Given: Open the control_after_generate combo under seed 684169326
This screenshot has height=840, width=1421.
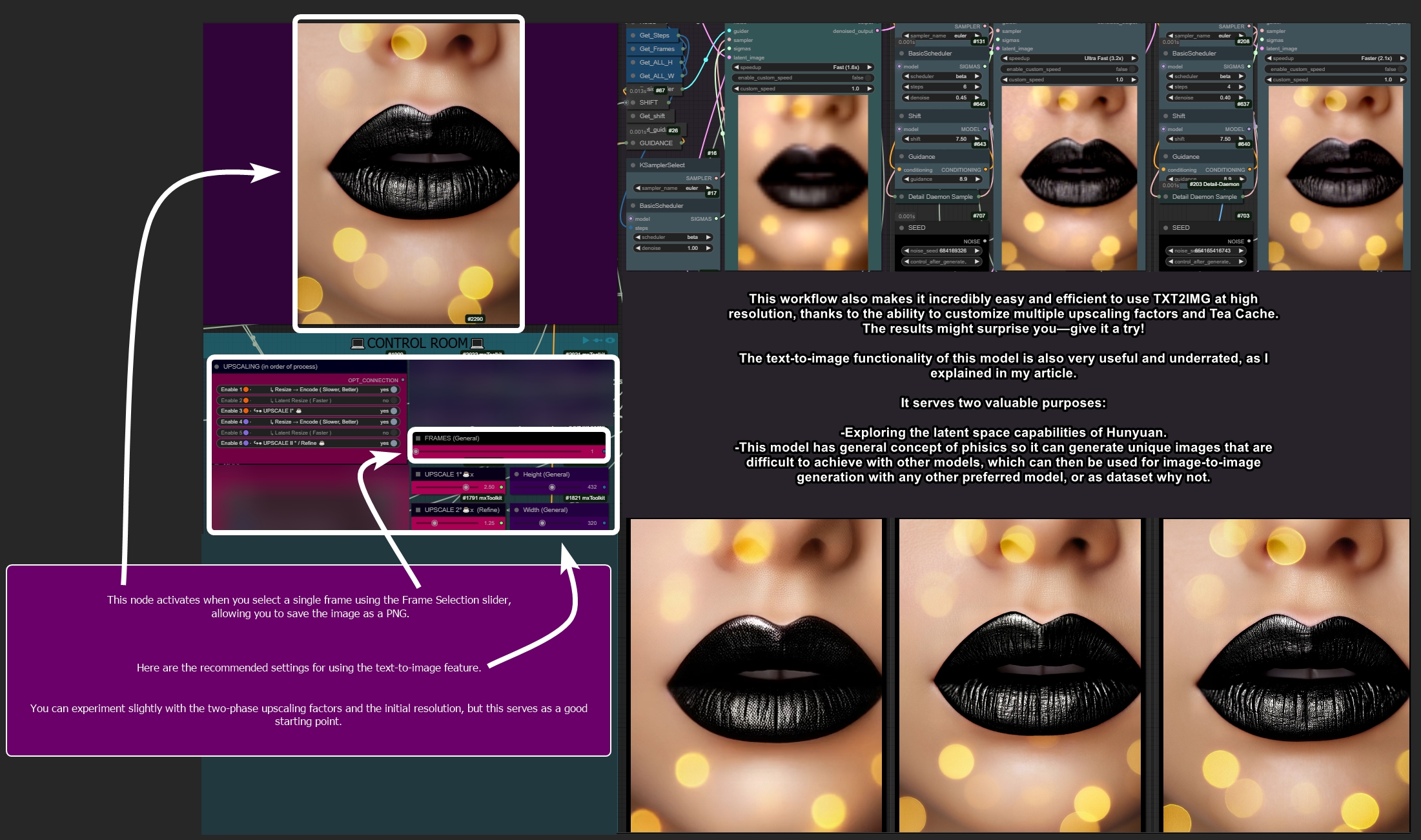Looking at the screenshot, I should coord(941,262).
